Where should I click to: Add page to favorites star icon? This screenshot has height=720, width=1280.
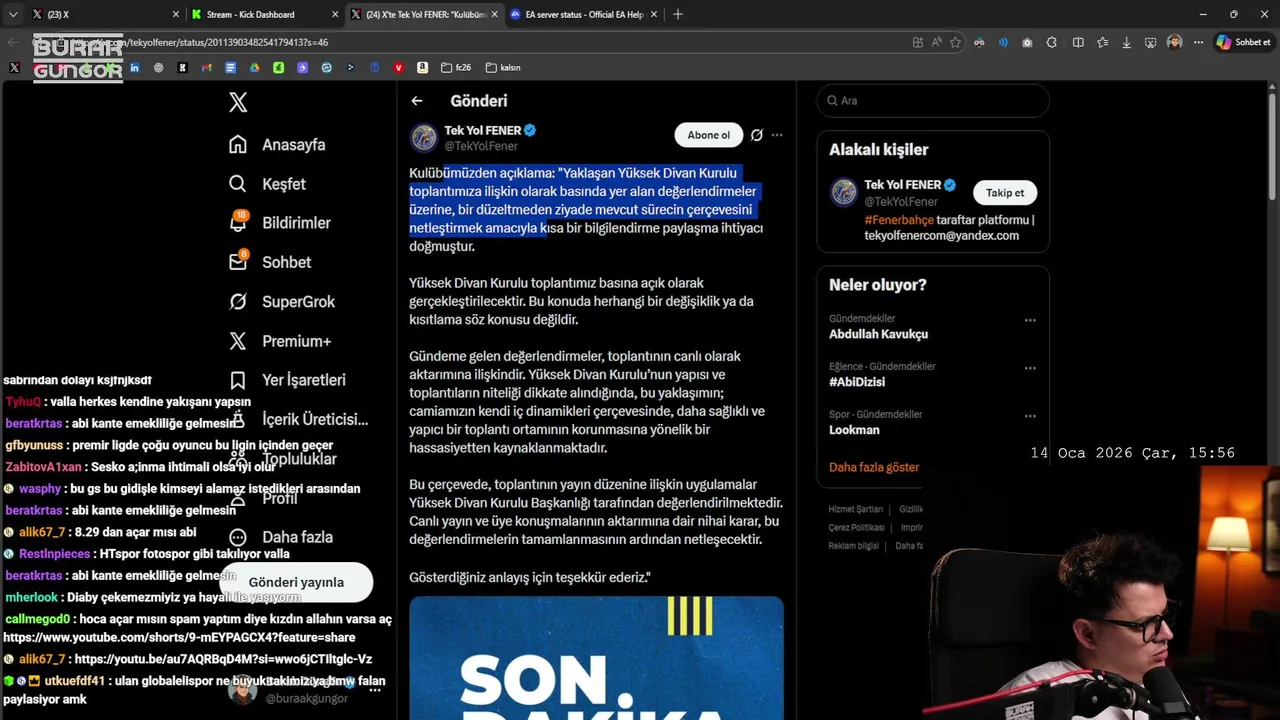(955, 42)
